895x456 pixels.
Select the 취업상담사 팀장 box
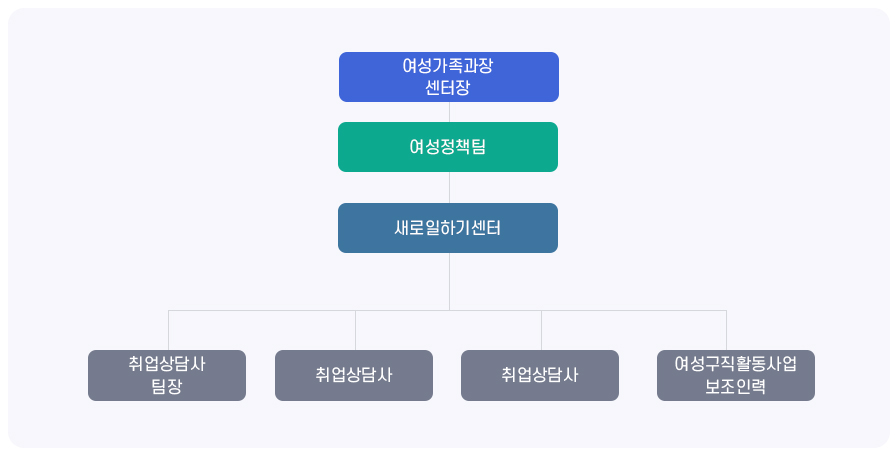[x=167, y=376]
